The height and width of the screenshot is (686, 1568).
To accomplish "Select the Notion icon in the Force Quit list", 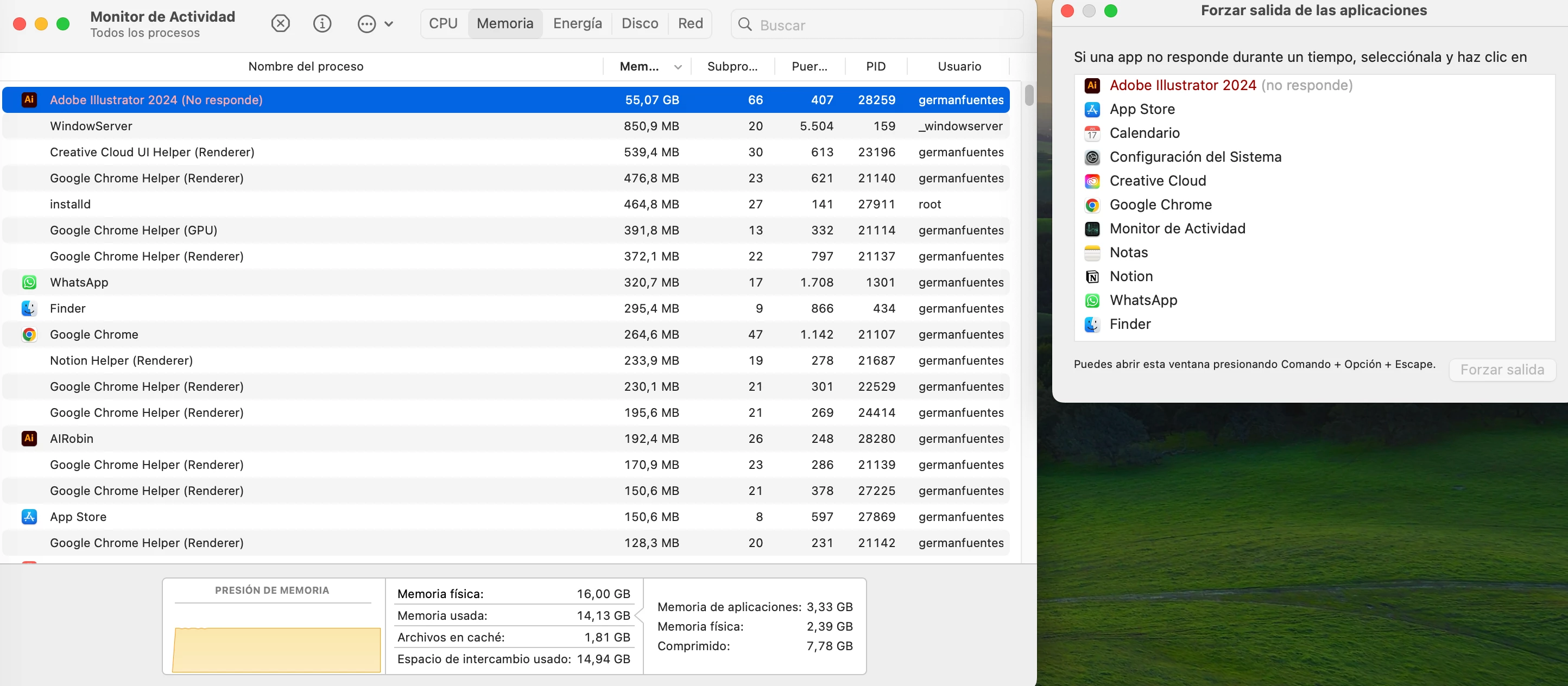I will pos(1092,276).
